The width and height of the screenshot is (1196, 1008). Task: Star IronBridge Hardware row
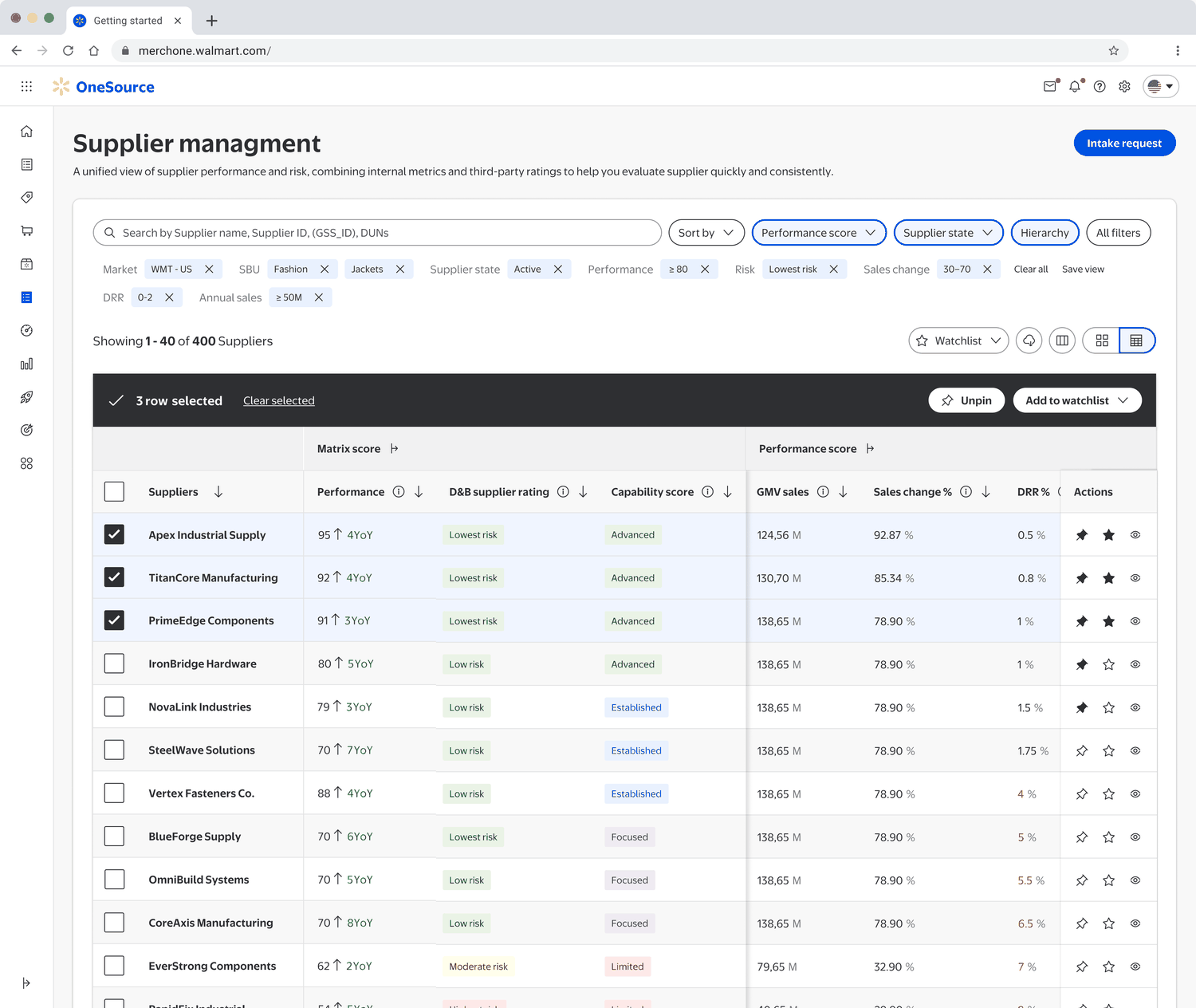[x=1108, y=664]
